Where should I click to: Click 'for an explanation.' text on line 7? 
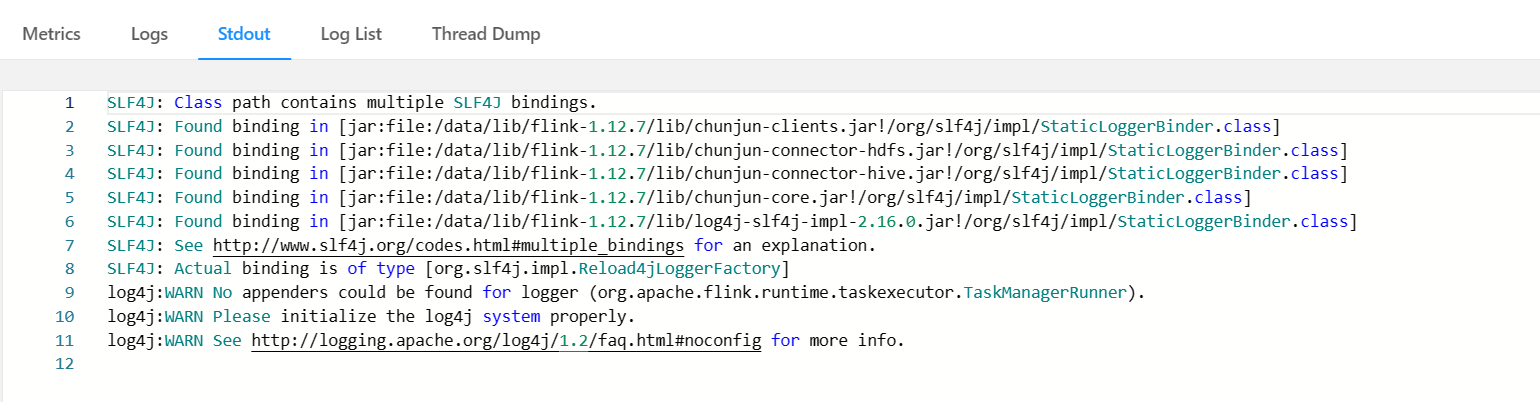pos(784,245)
